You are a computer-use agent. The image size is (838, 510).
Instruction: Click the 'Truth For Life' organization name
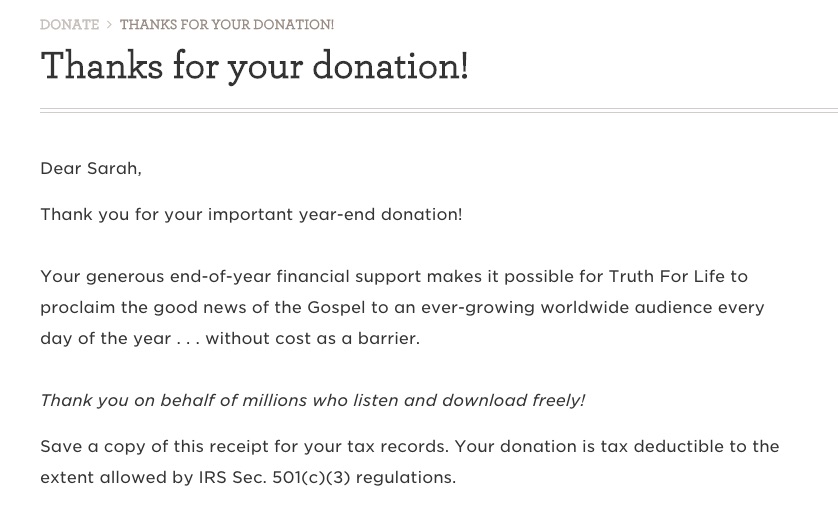(666, 276)
